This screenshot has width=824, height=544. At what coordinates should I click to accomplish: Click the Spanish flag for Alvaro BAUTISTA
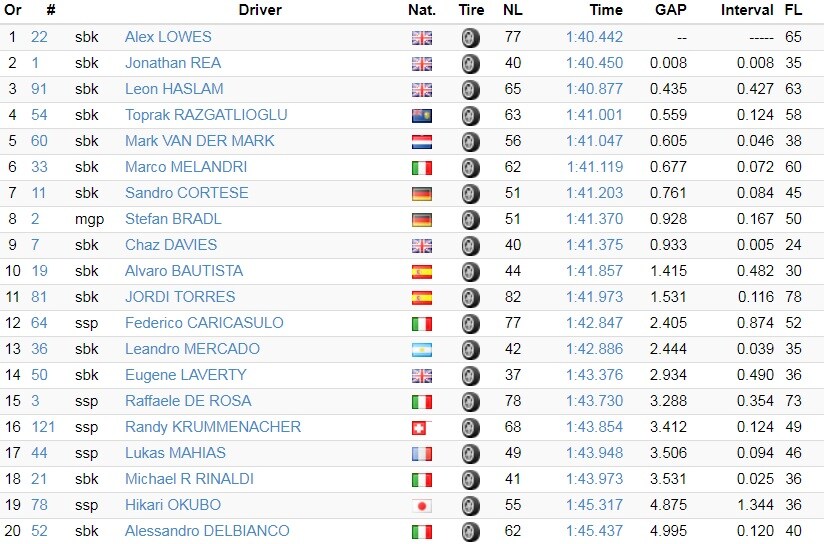[421, 272]
